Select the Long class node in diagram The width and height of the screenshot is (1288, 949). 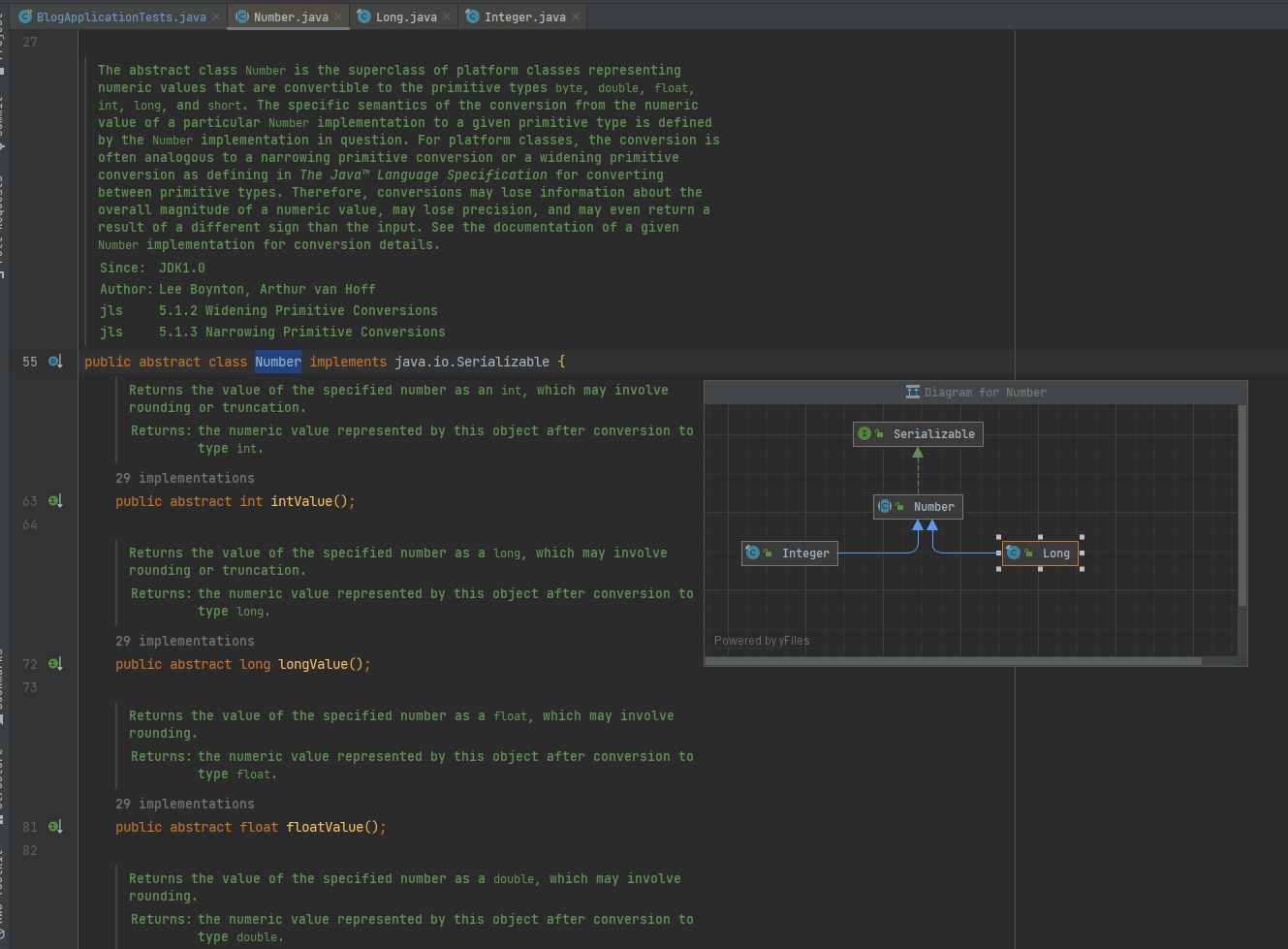pyautogui.click(x=1040, y=554)
